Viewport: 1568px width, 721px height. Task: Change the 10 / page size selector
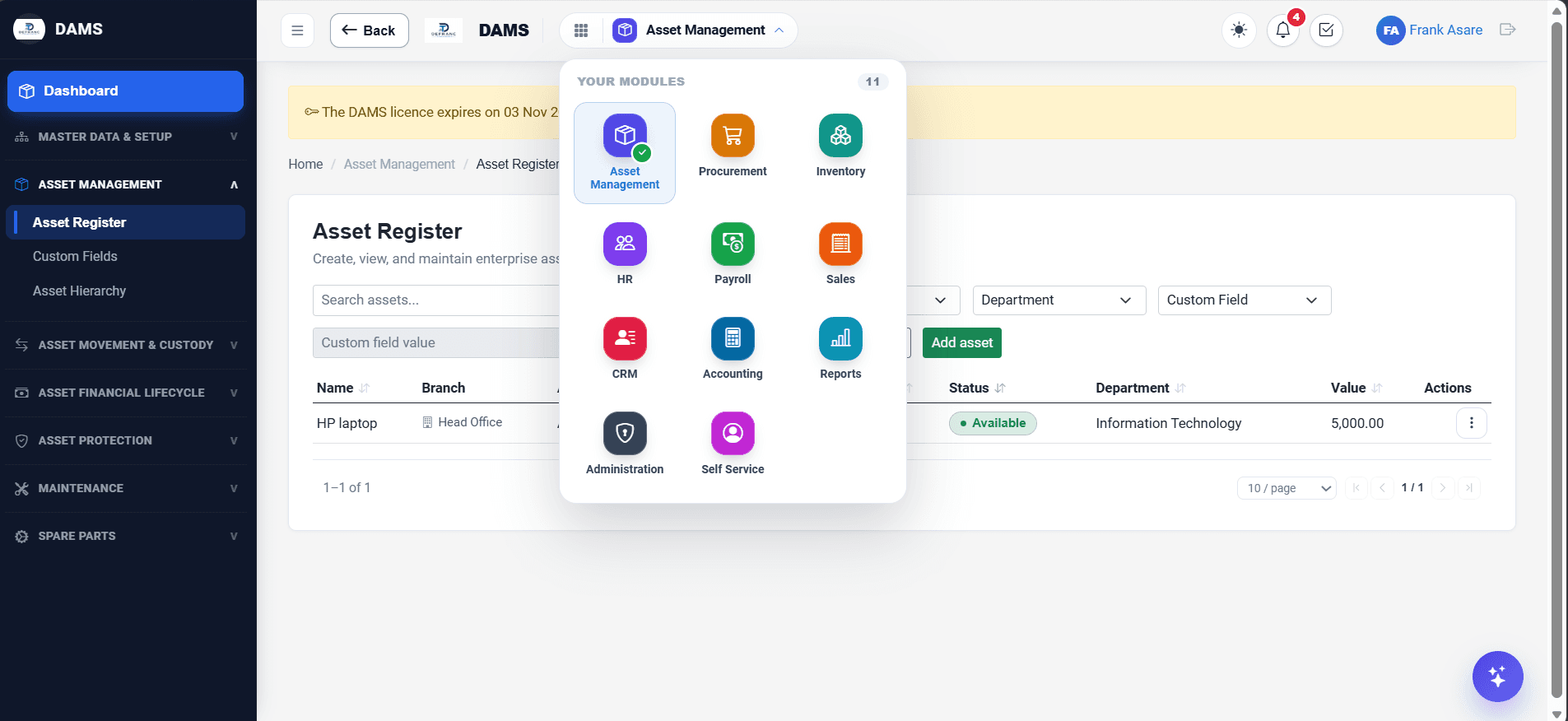click(1287, 488)
